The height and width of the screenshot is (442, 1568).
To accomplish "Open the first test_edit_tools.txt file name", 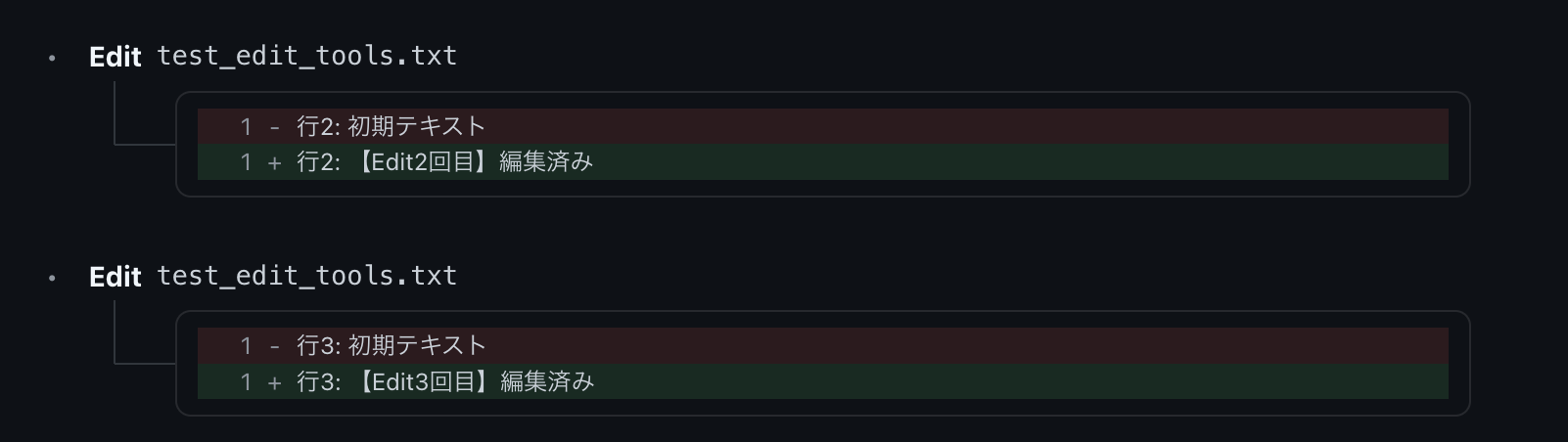I will point(306,56).
